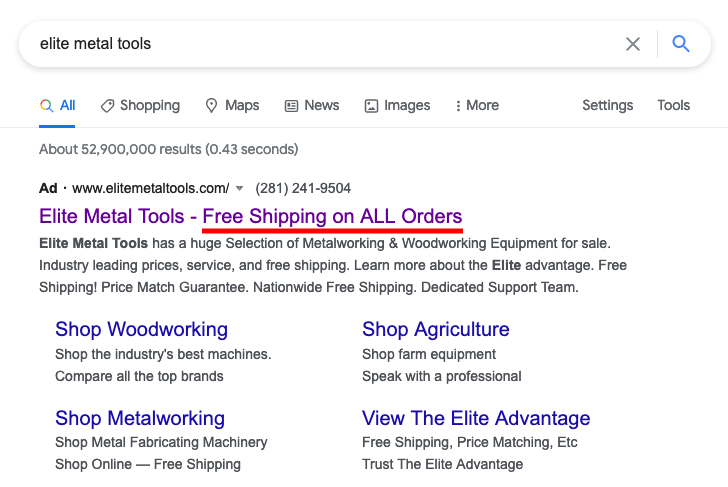Open the Shop Woodworking sitelink
The width and height of the screenshot is (728, 487).
(x=142, y=329)
